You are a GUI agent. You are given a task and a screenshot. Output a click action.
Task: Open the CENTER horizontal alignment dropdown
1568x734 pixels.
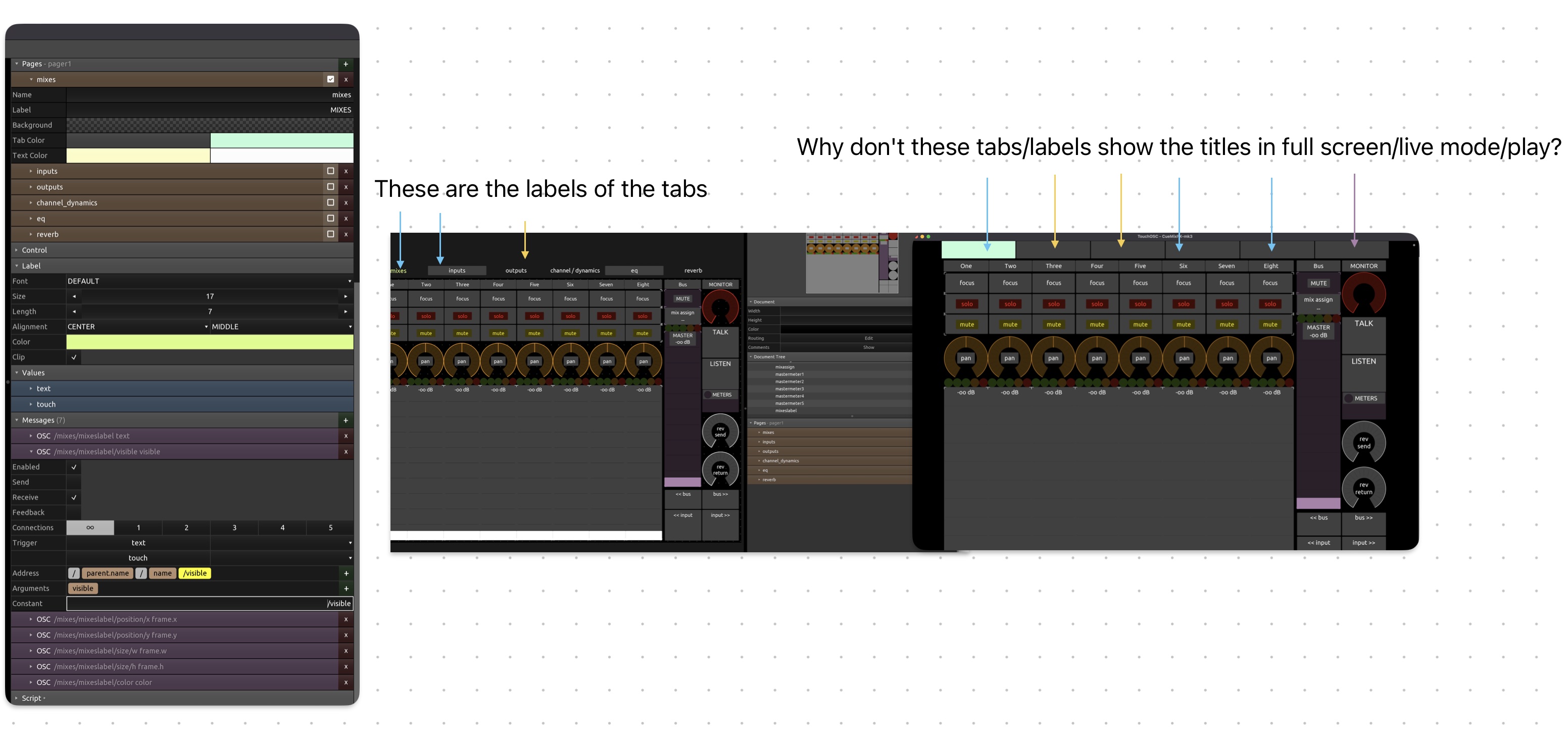click(x=137, y=327)
